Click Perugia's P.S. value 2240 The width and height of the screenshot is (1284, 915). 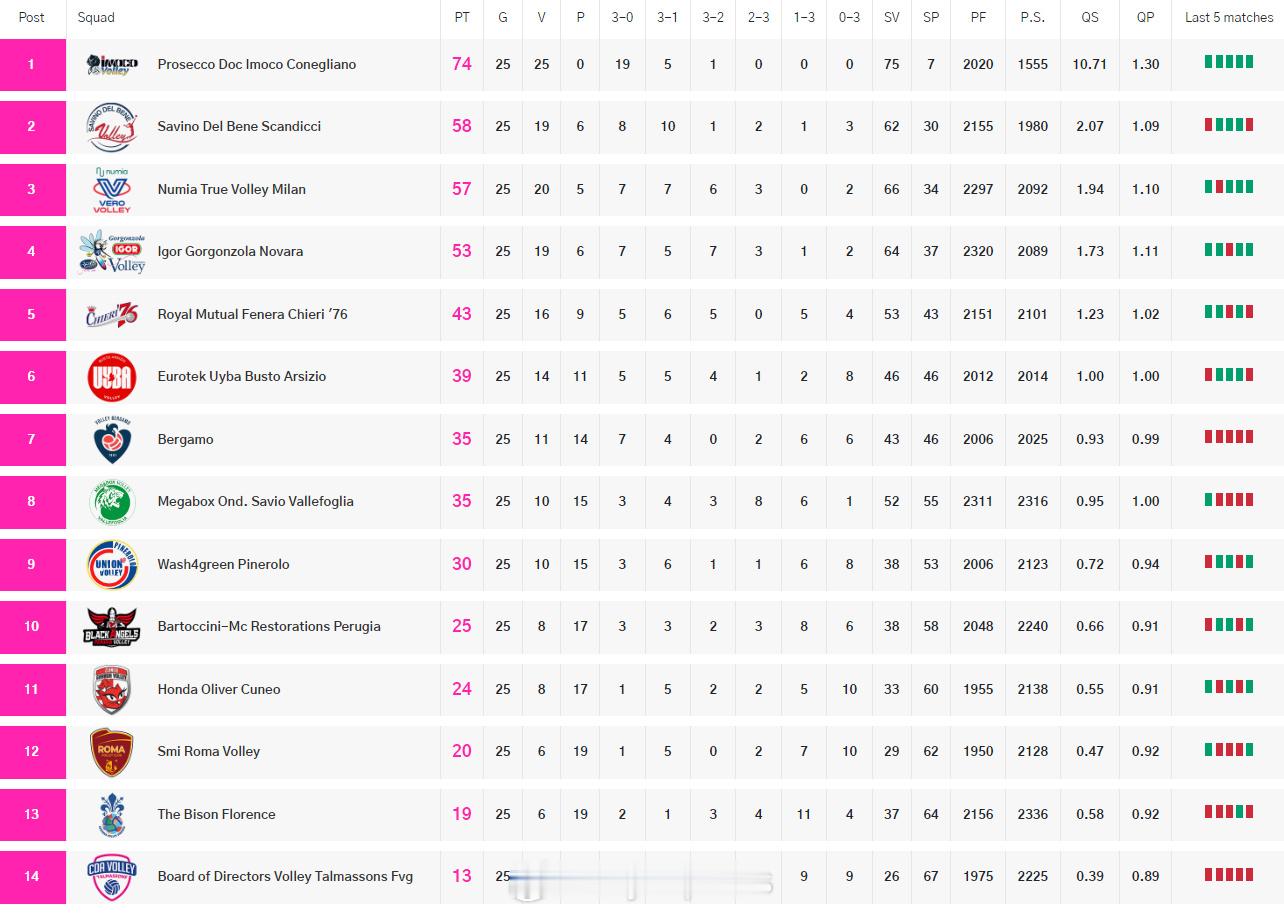pyautogui.click(x=1033, y=626)
